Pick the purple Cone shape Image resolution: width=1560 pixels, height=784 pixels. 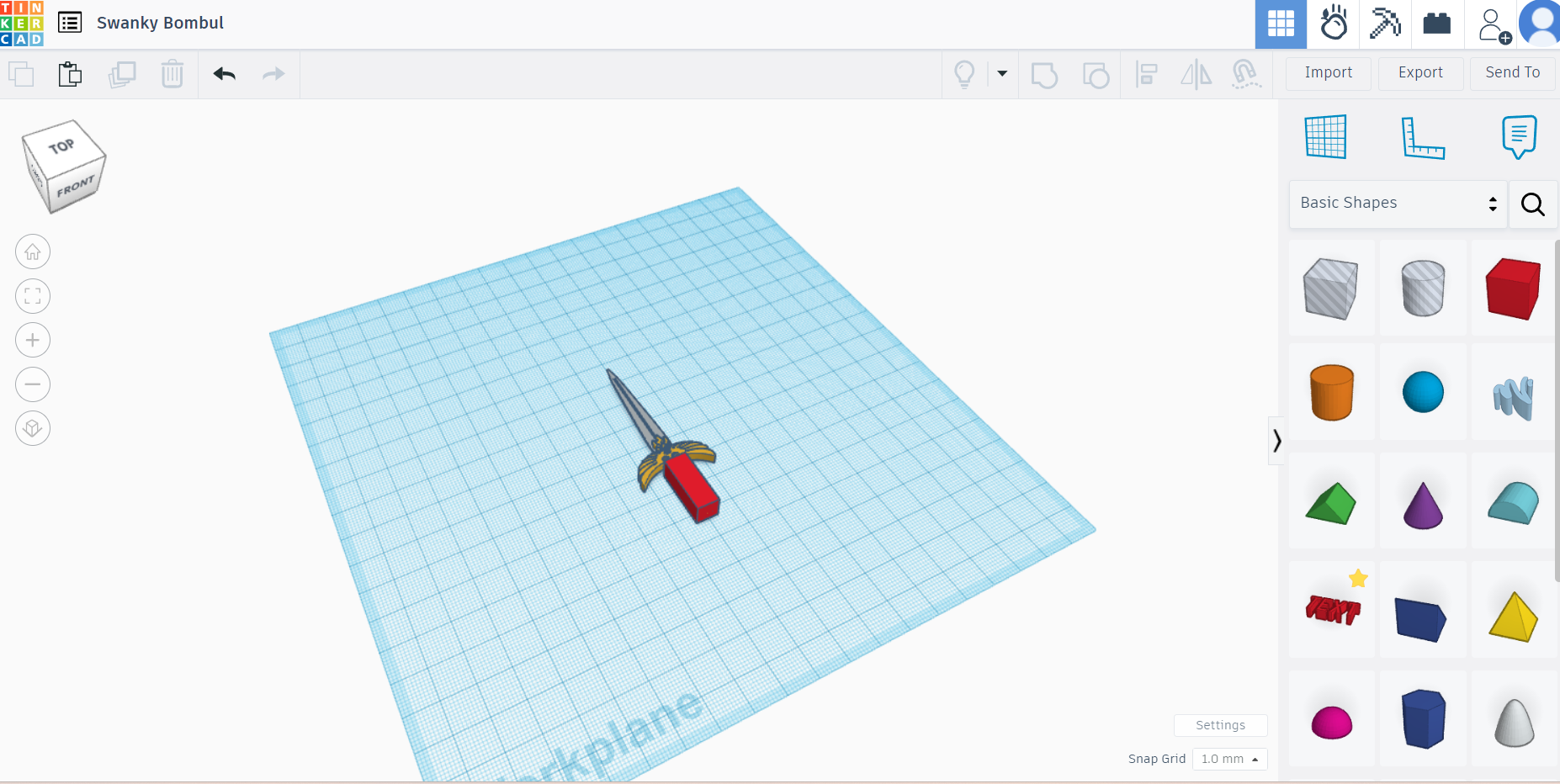tap(1423, 505)
